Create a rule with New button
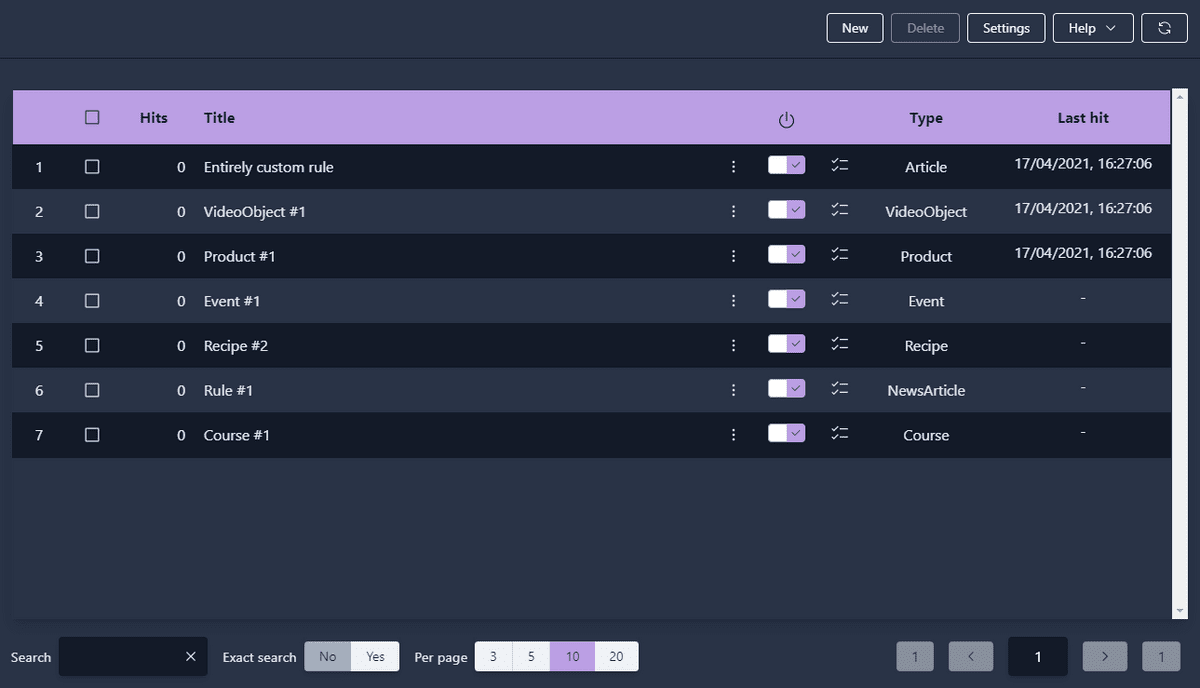Viewport: 1200px width, 688px height. point(855,28)
